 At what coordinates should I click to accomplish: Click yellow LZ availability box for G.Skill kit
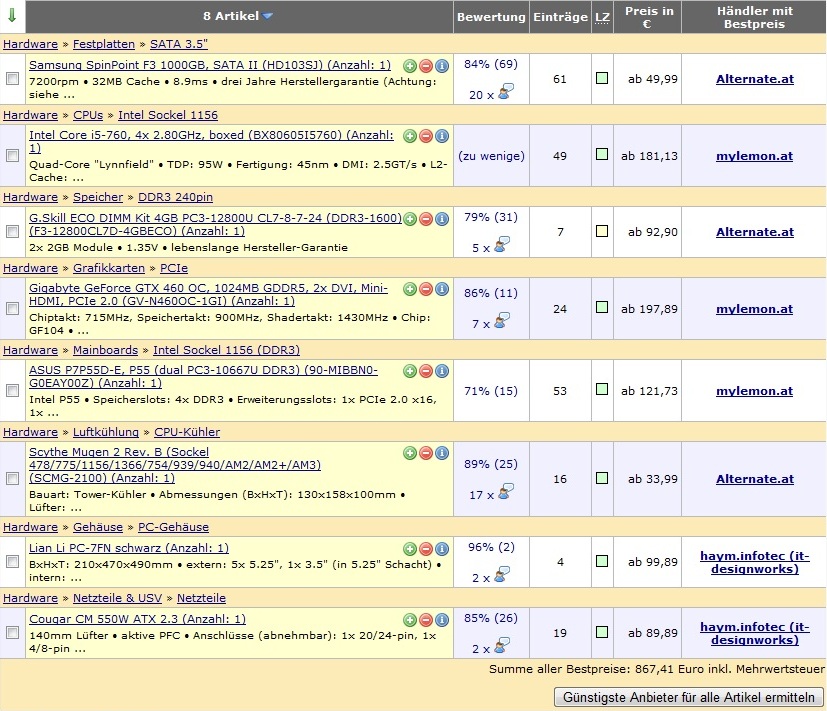click(602, 232)
